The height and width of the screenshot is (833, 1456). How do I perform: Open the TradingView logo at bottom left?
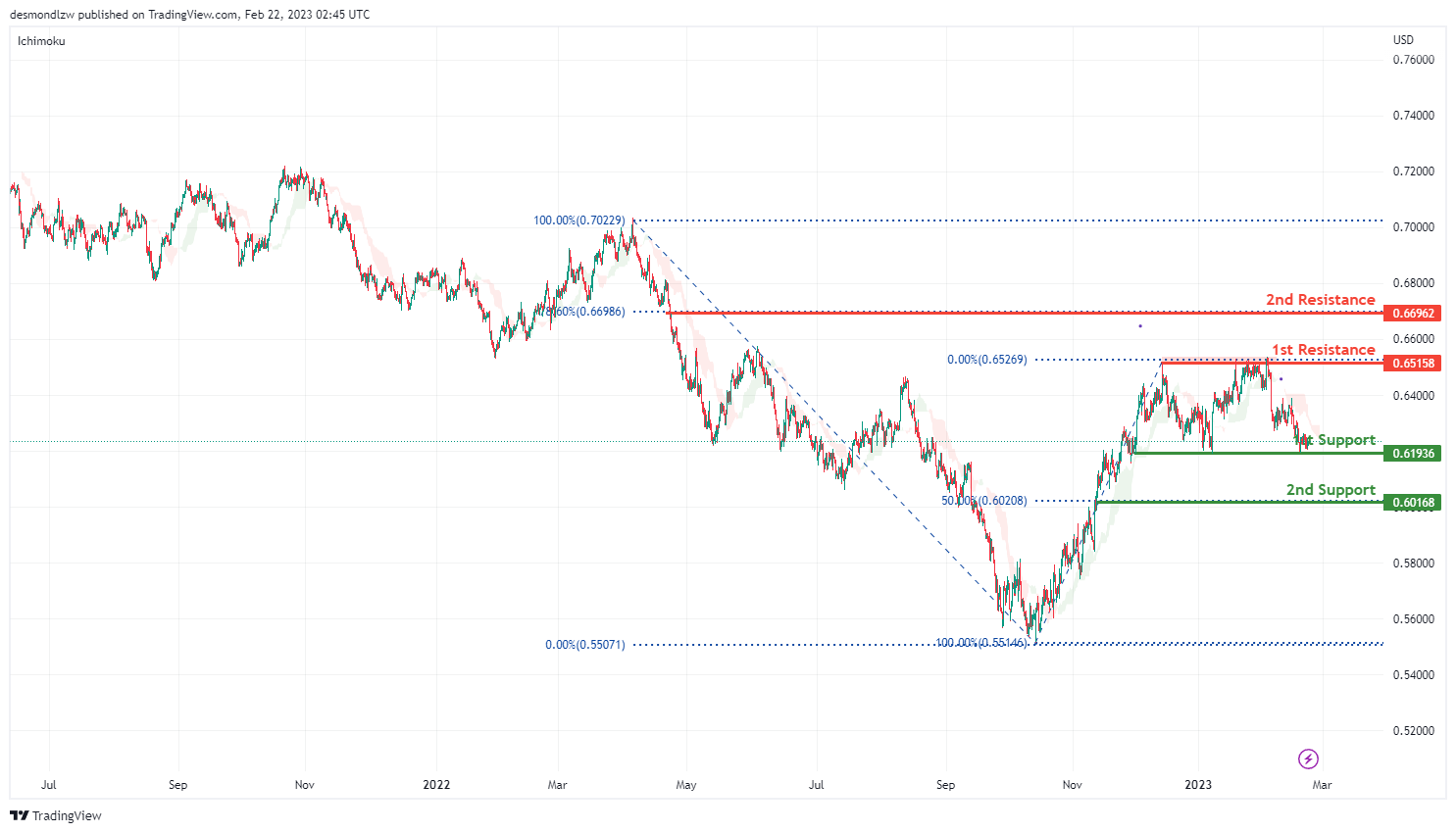coord(56,815)
